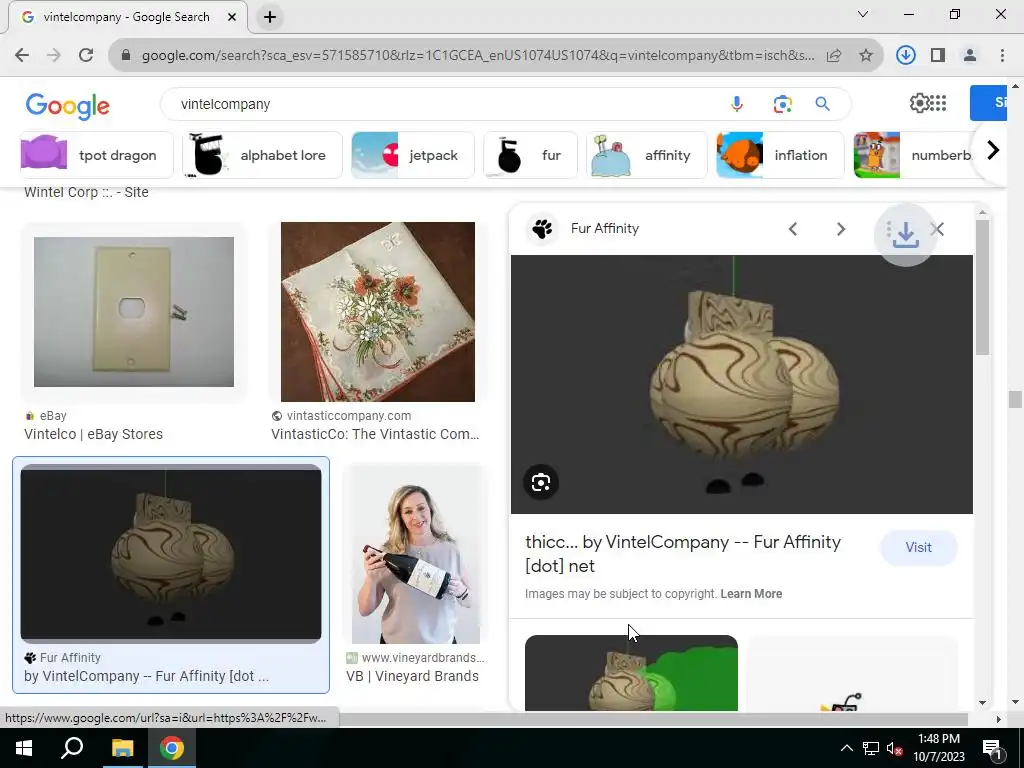Click the horizontal scrollbar at page bottom
1024x768 pixels.
point(484,719)
